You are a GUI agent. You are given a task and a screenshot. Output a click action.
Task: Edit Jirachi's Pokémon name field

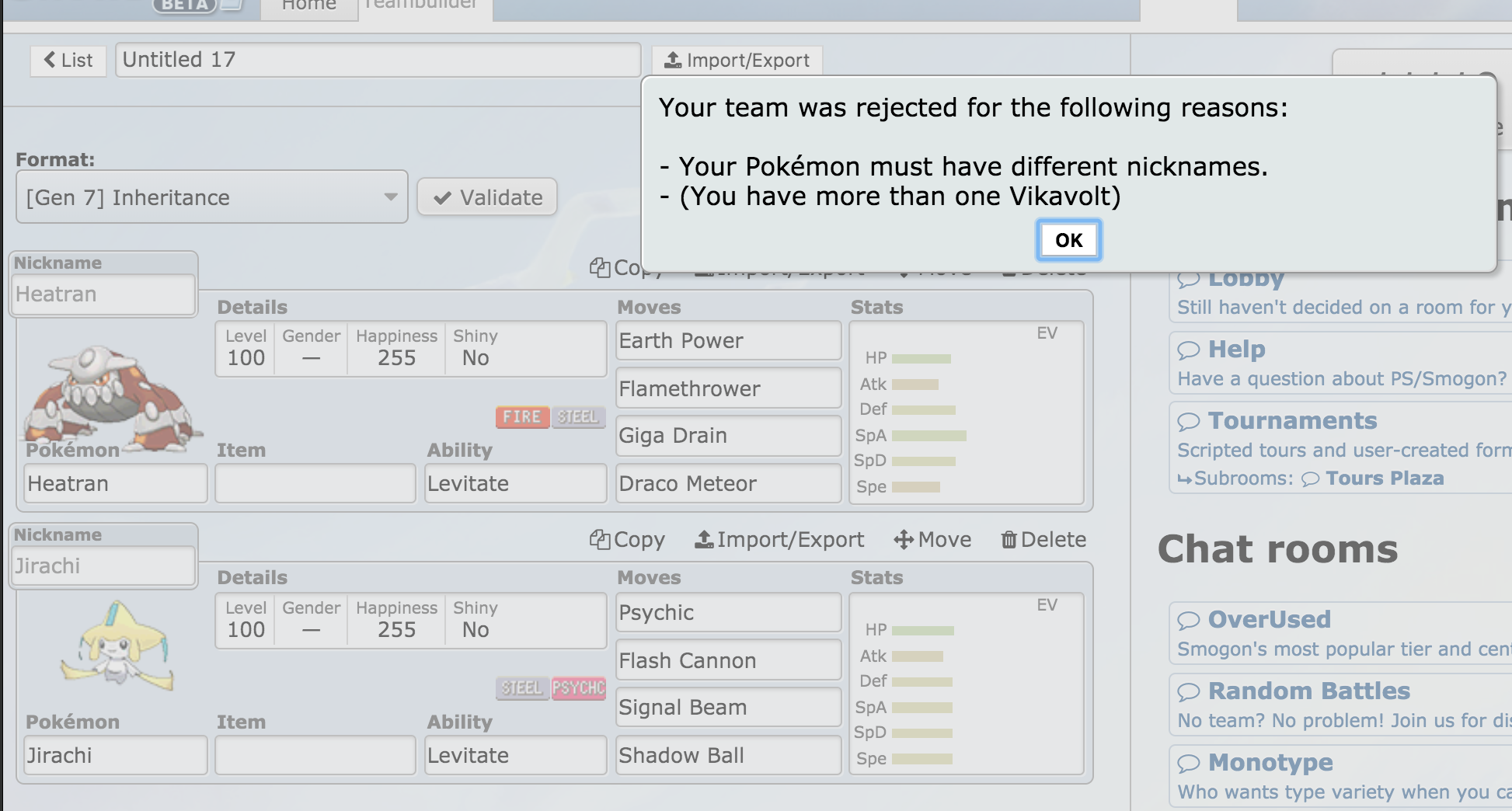116,755
